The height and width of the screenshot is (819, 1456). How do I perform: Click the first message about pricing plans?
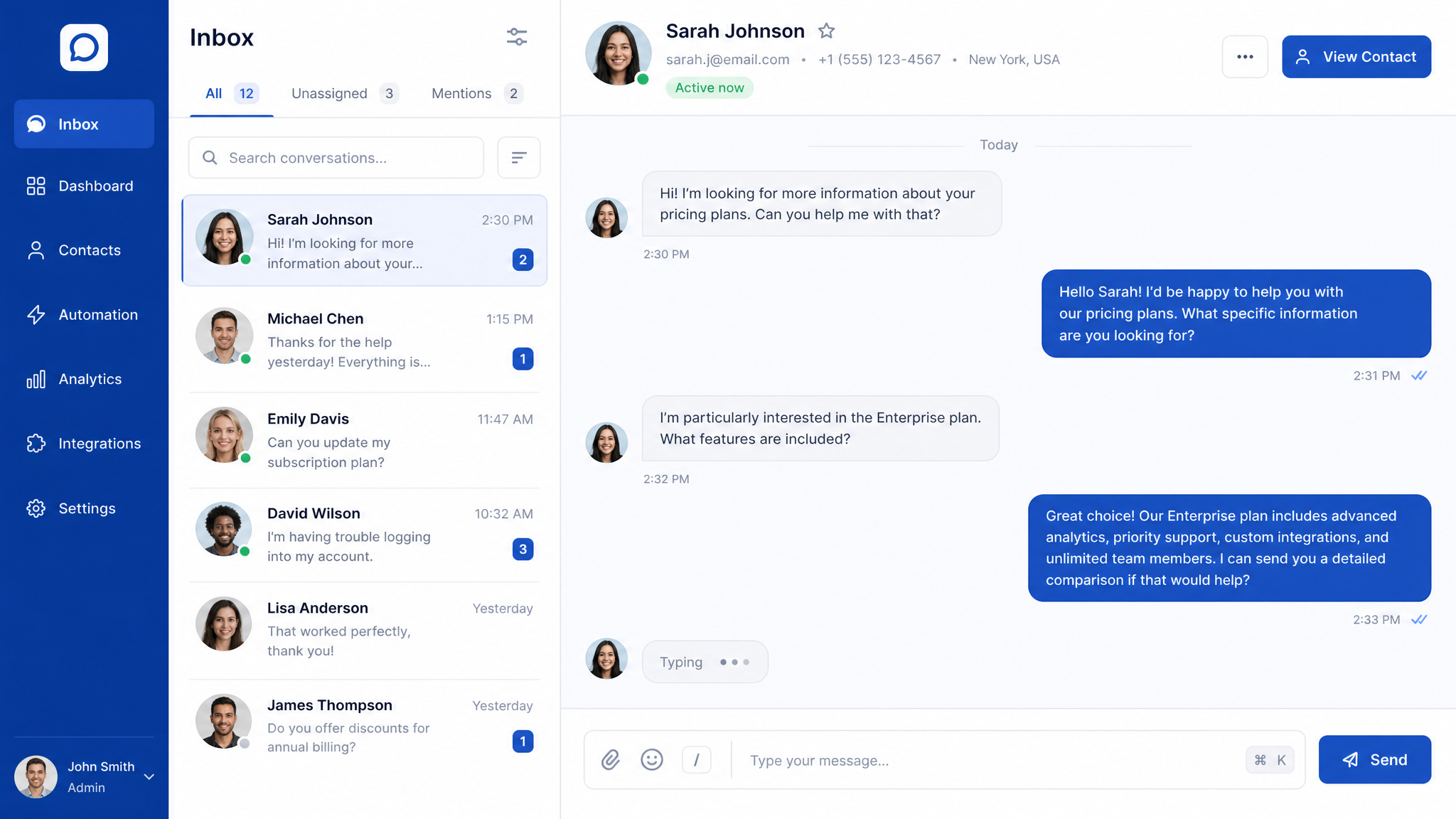[x=822, y=204]
